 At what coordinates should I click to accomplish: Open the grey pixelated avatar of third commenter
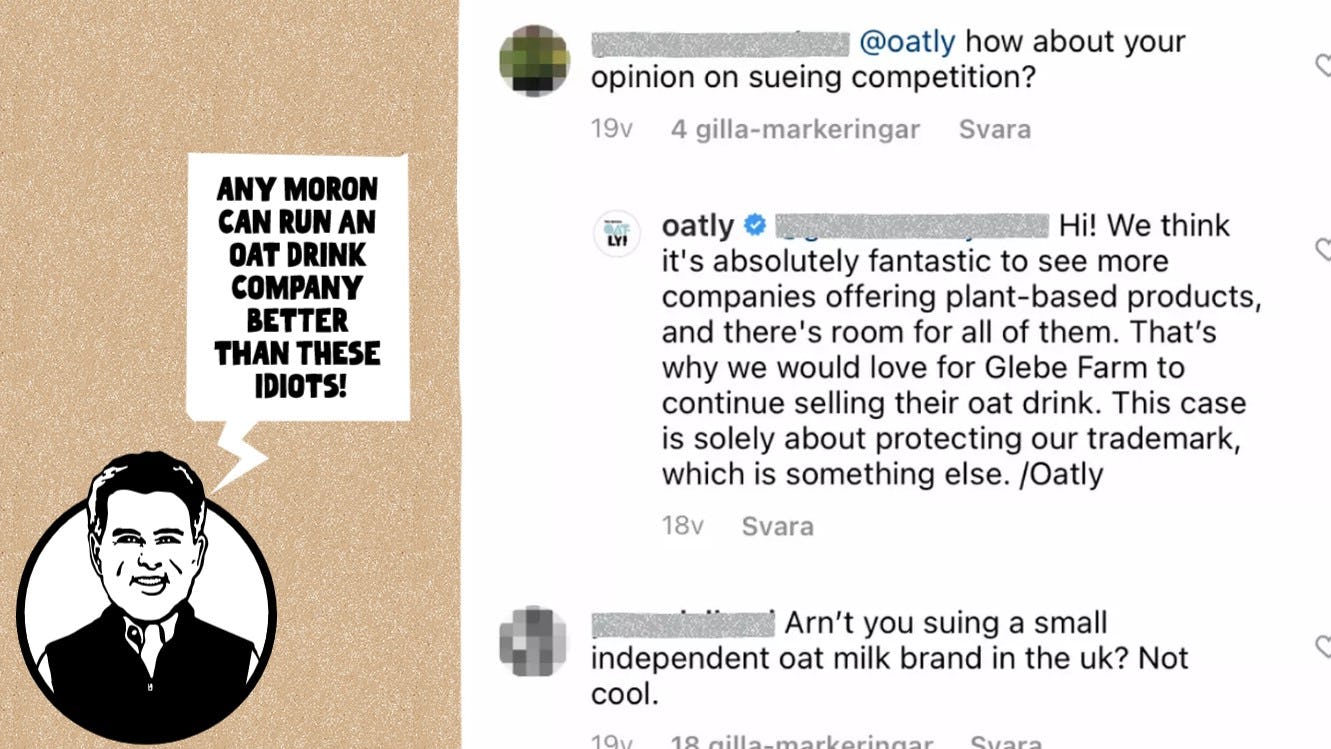click(533, 640)
